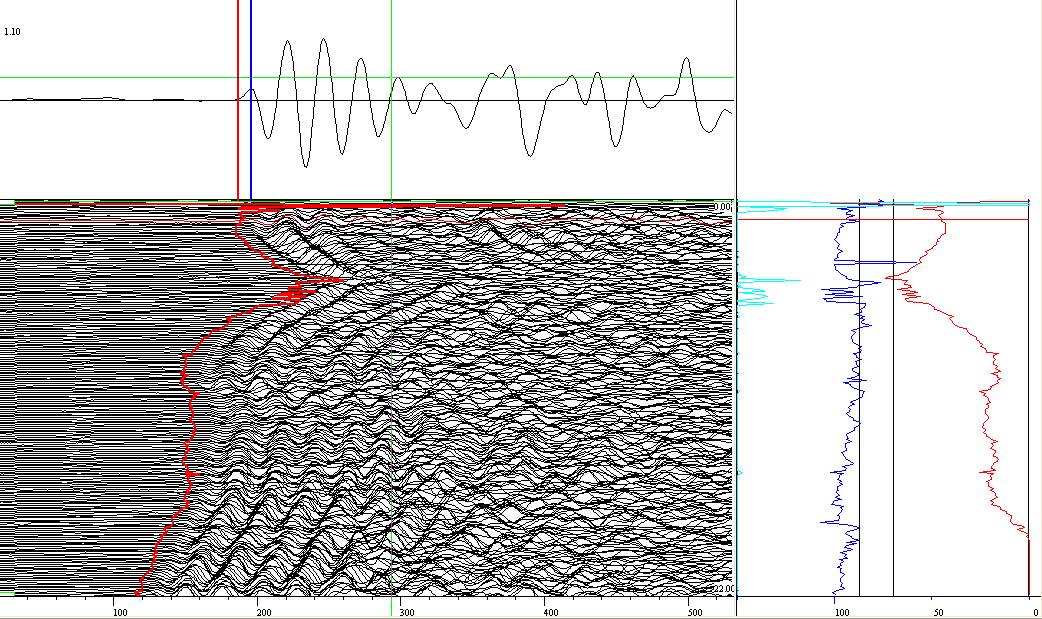1042x619 pixels.
Task: Click the 200 tick on seismic time axis
Action: (264, 611)
